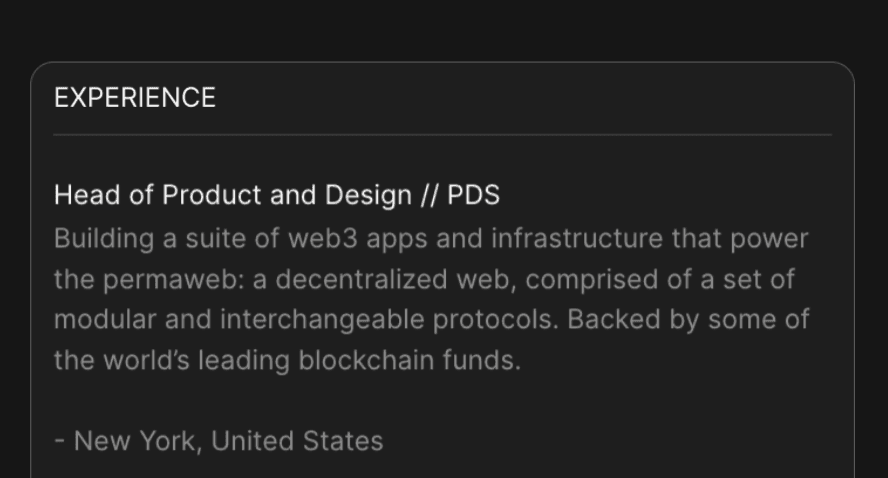This screenshot has height=478, width=888.
Task: Click the Head of Product and Design title
Action: coord(232,195)
